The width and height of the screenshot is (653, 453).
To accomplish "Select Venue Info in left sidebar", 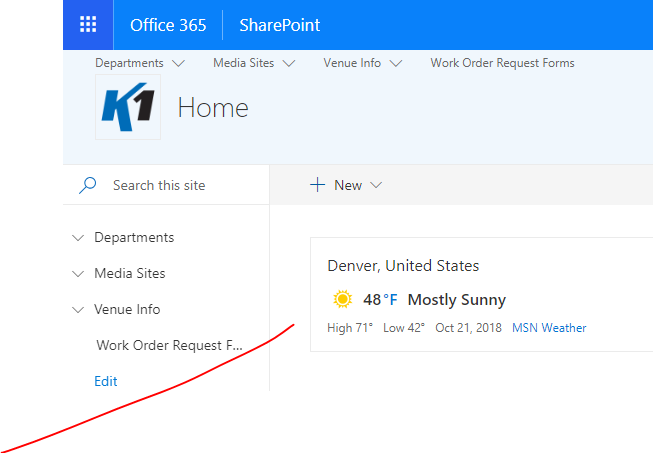I will pyautogui.click(x=127, y=309).
